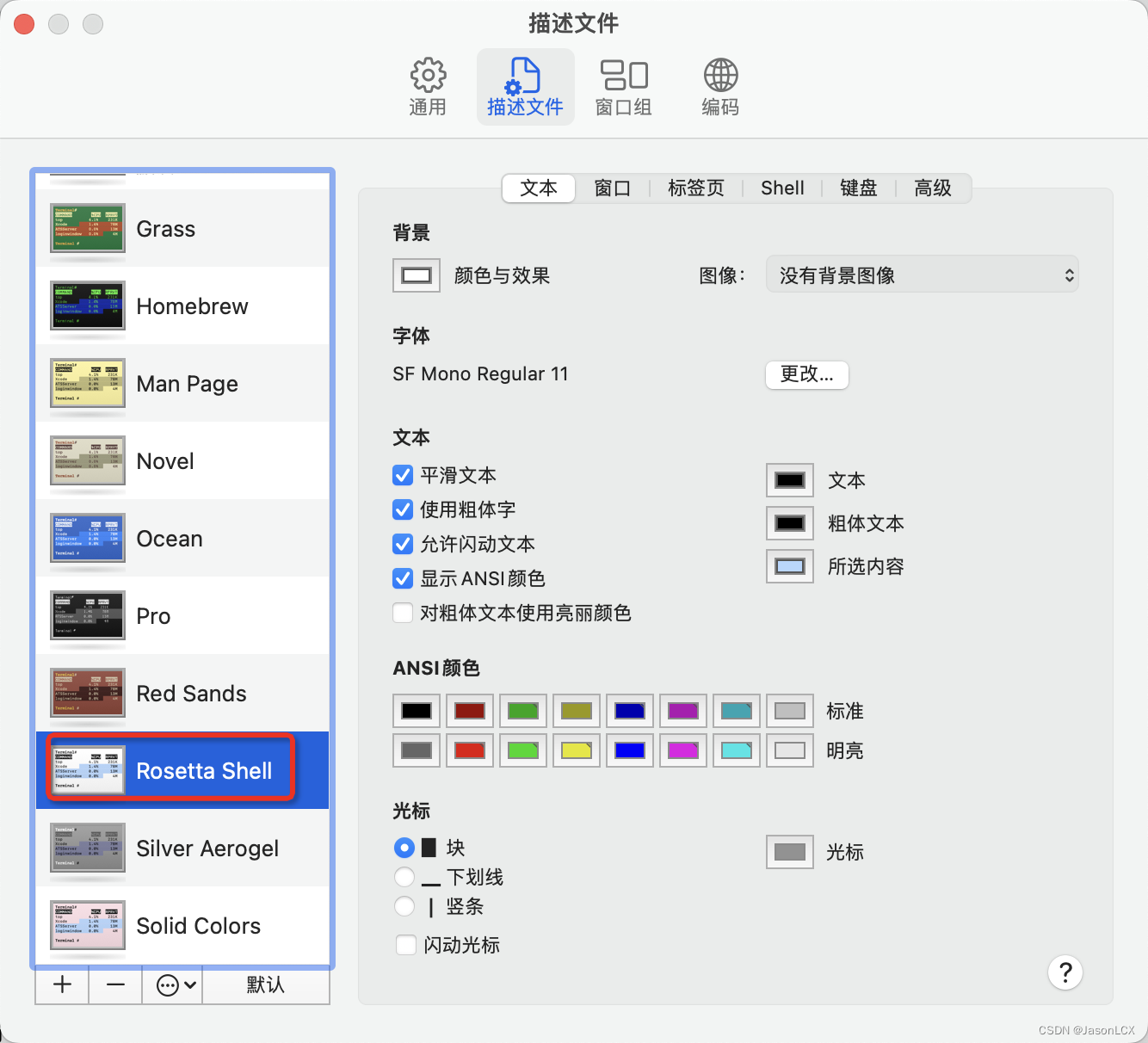Click the help question mark icon

pos(1065,972)
